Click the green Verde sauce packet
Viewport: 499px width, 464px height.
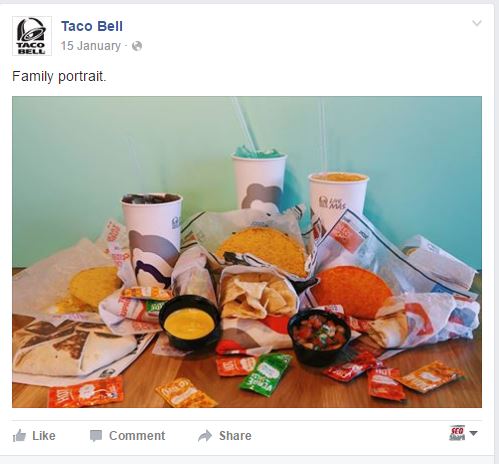267,374
